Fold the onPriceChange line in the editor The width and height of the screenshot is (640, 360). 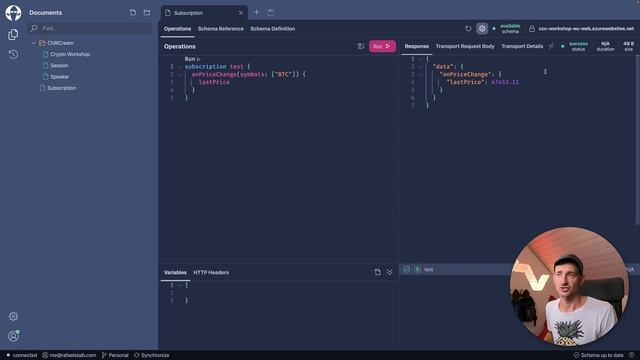[180, 74]
